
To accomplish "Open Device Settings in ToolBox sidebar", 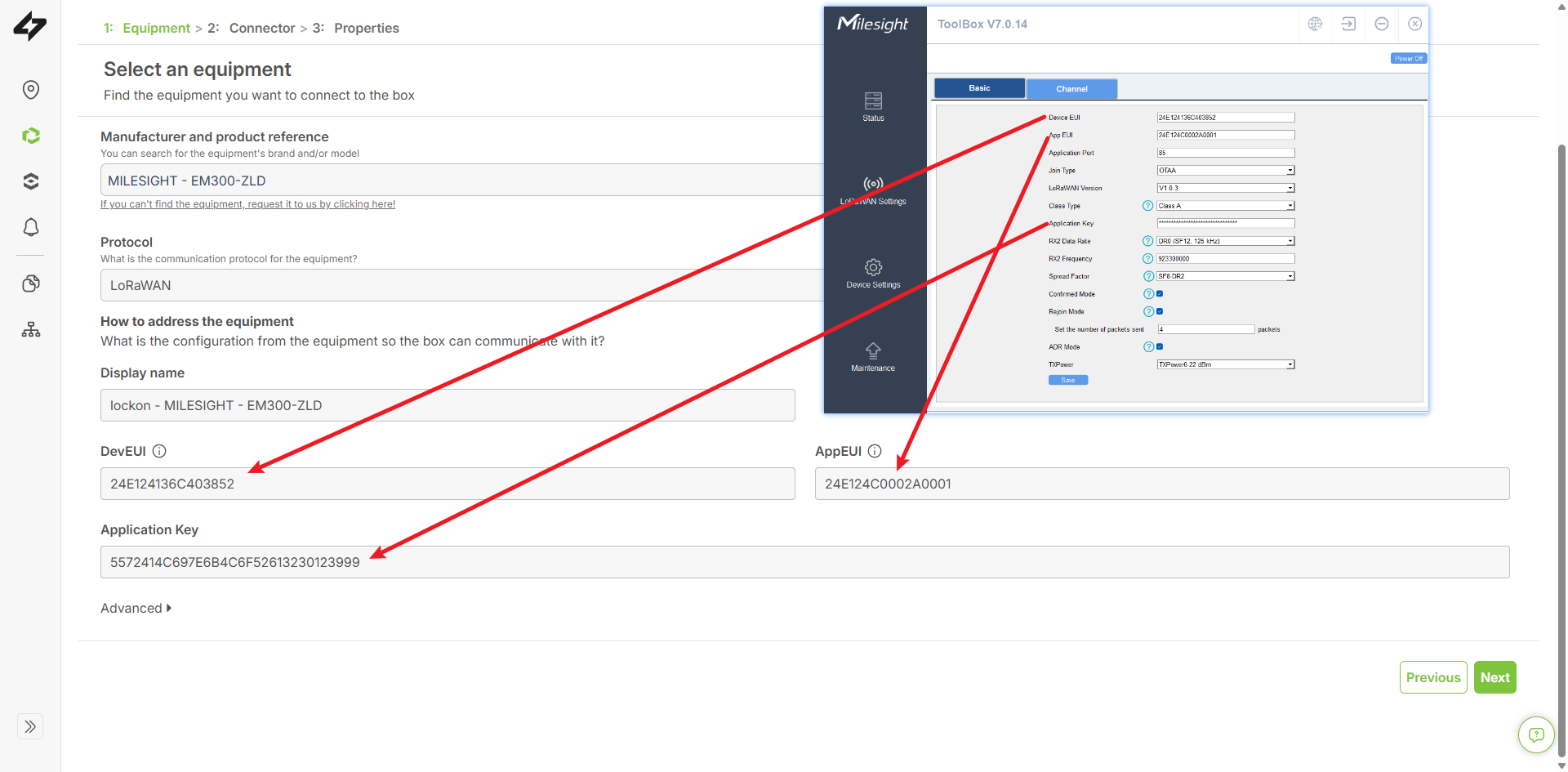I will point(873,274).
